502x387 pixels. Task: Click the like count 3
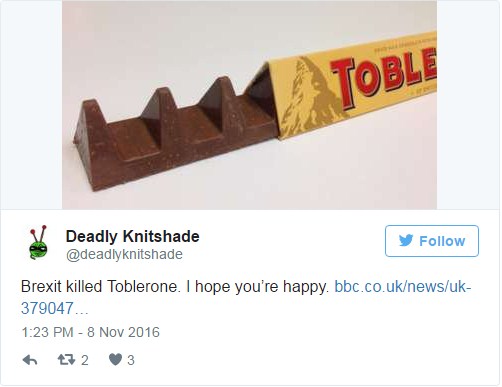point(131,360)
